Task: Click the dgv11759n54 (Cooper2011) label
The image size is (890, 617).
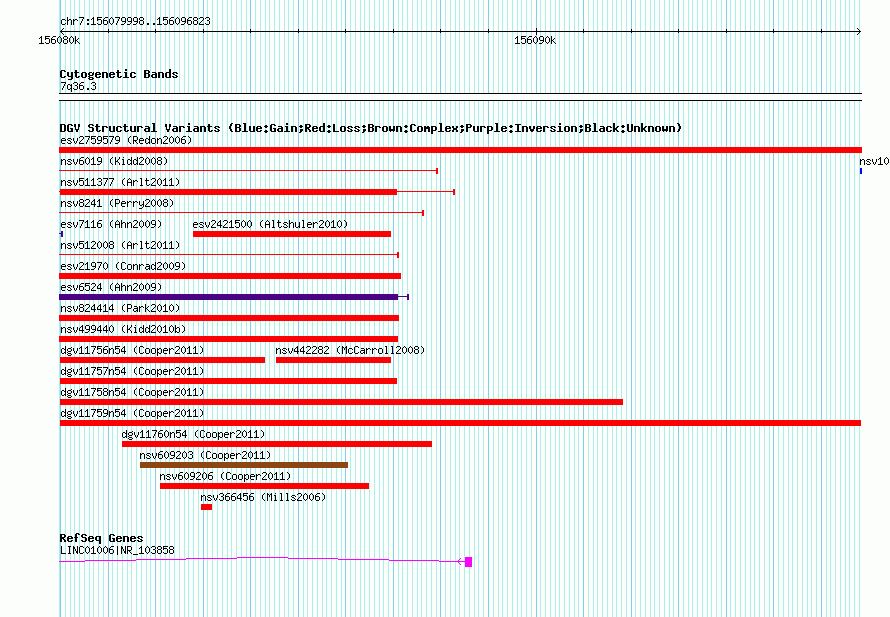Action: pyautogui.click(x=132, y=413)
